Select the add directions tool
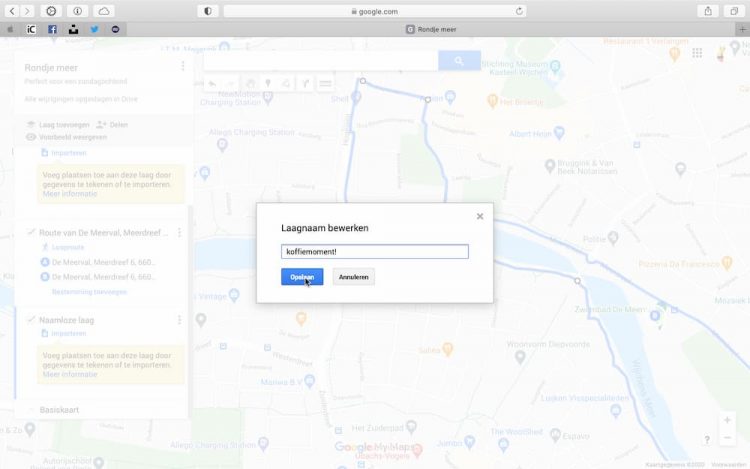Viewport: 750px width, 469px height. (x=305, y=84)
